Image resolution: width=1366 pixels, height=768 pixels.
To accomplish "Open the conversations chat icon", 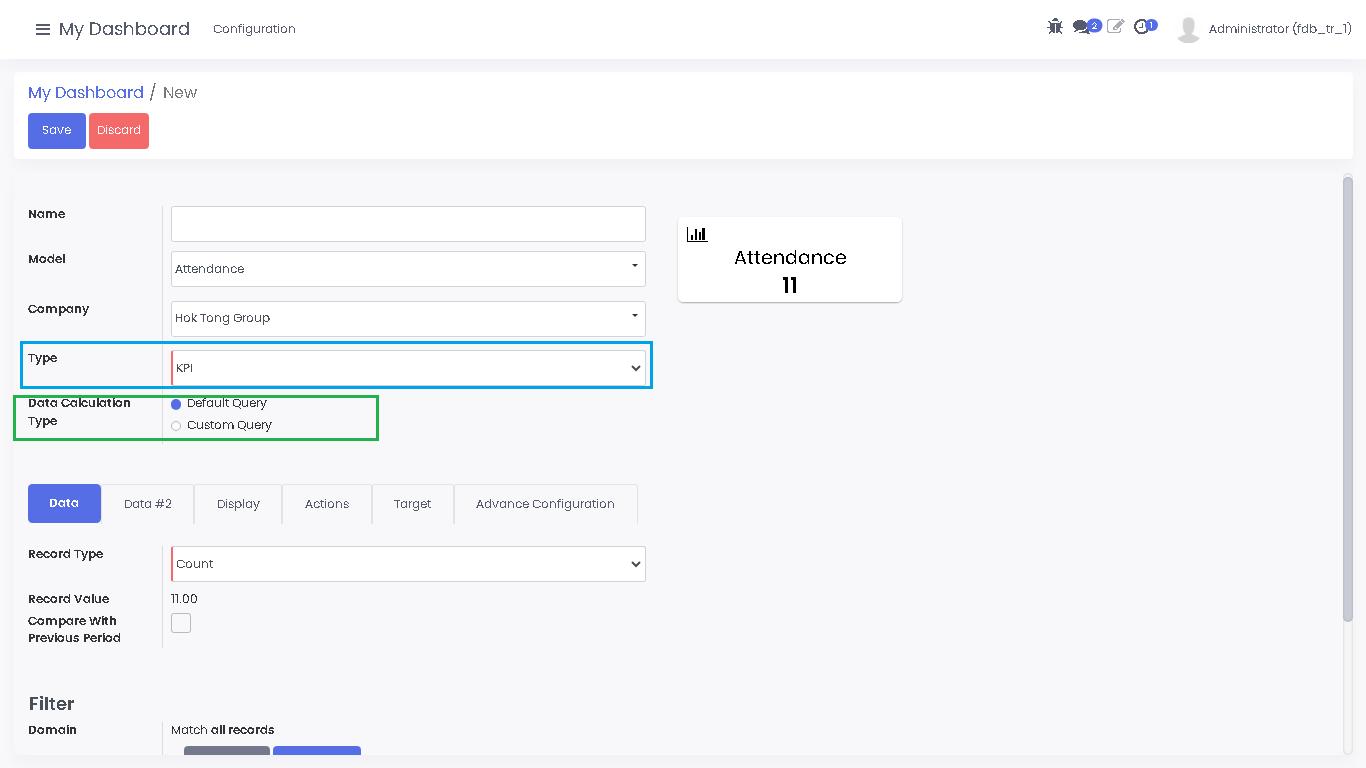I will 1081,27.
